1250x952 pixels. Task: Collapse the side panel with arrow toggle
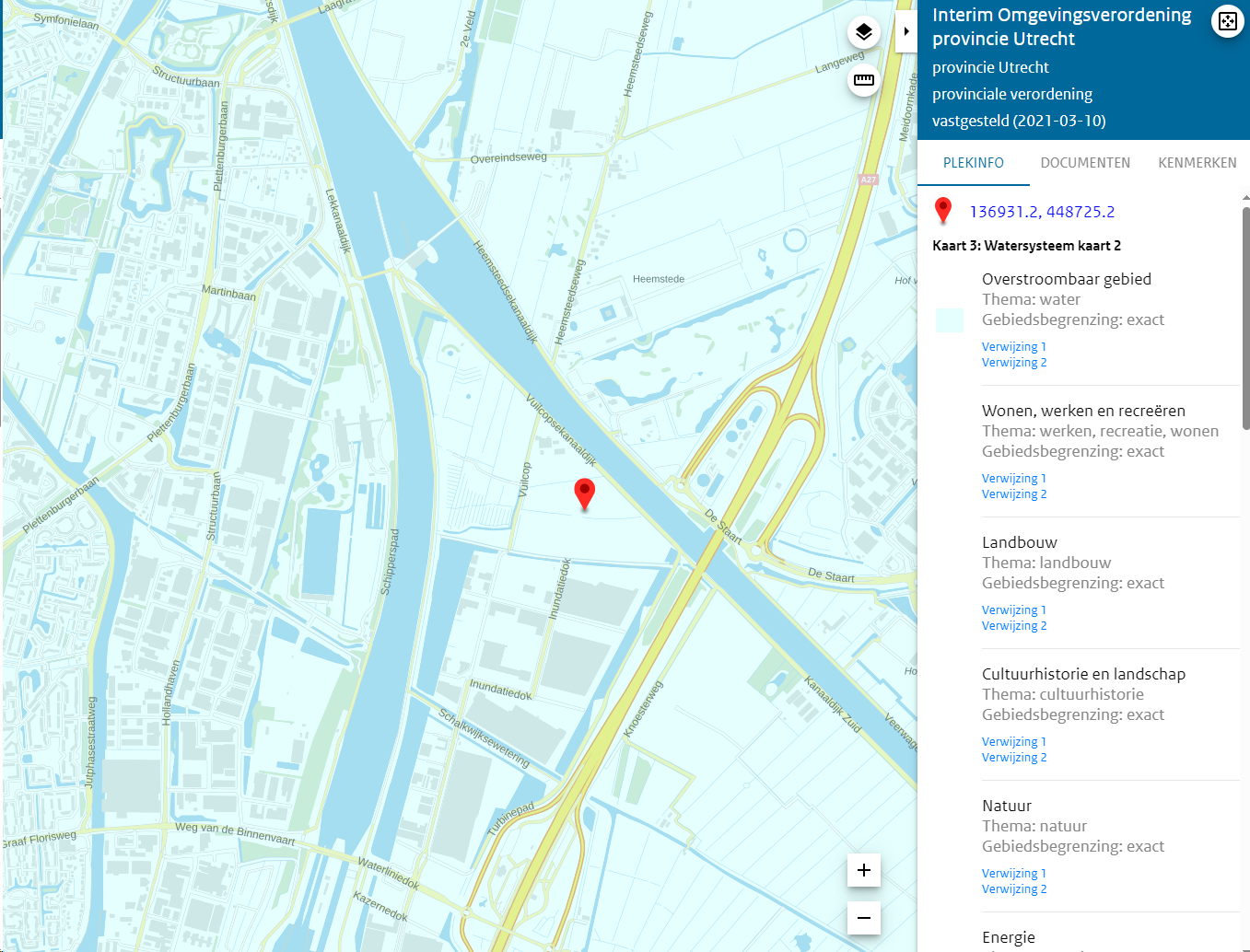(x=906, y=31)
